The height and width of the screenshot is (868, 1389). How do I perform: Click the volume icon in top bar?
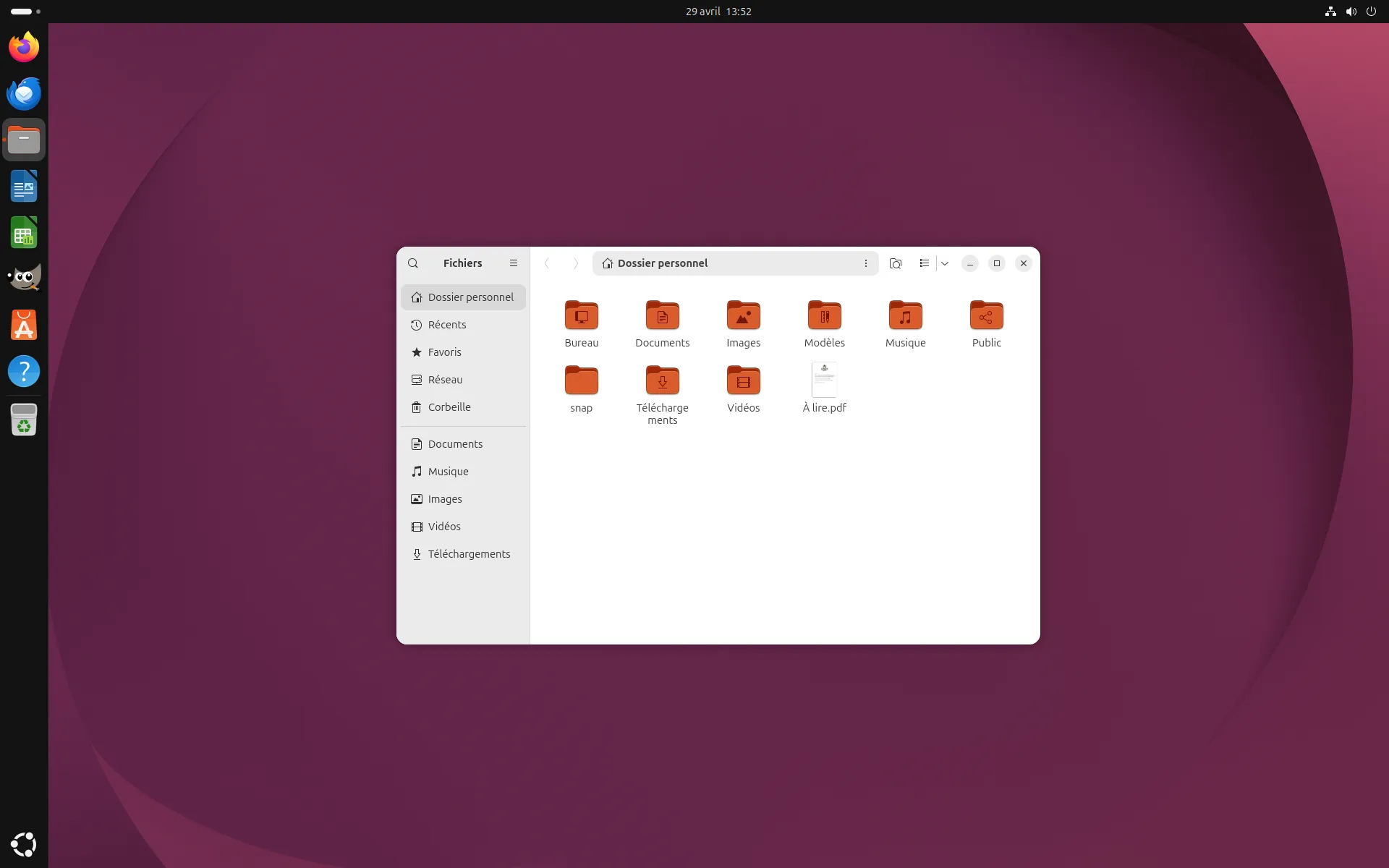coord(1351,12)
